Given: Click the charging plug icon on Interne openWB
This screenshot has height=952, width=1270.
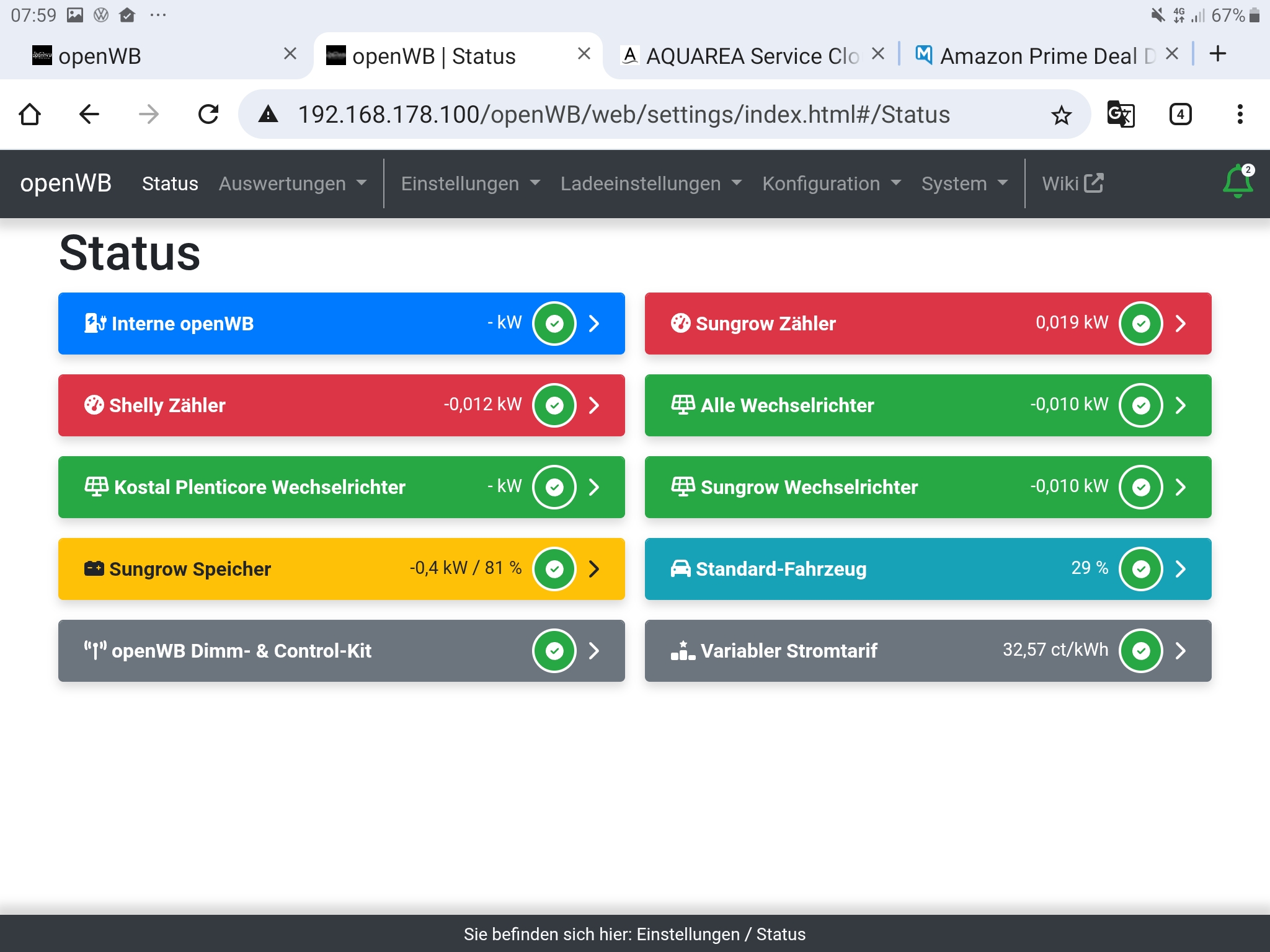Looking at the screenshot, I should [93, 323].
